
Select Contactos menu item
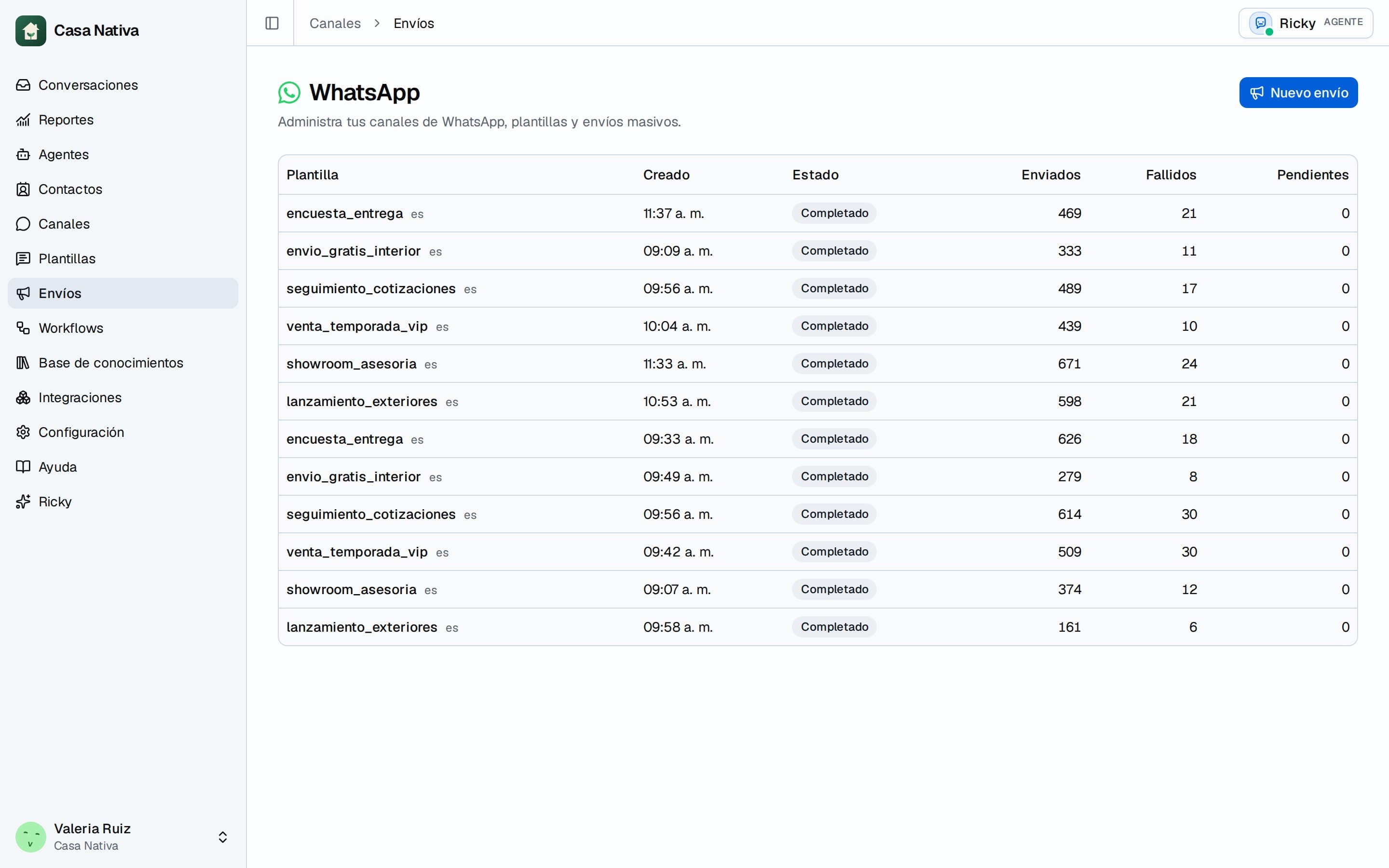(123, 189)
